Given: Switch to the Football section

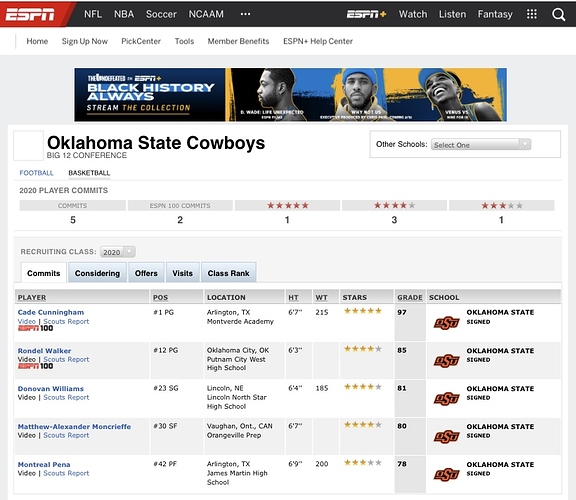Looking at the screenshot, I should coord(36,173).
